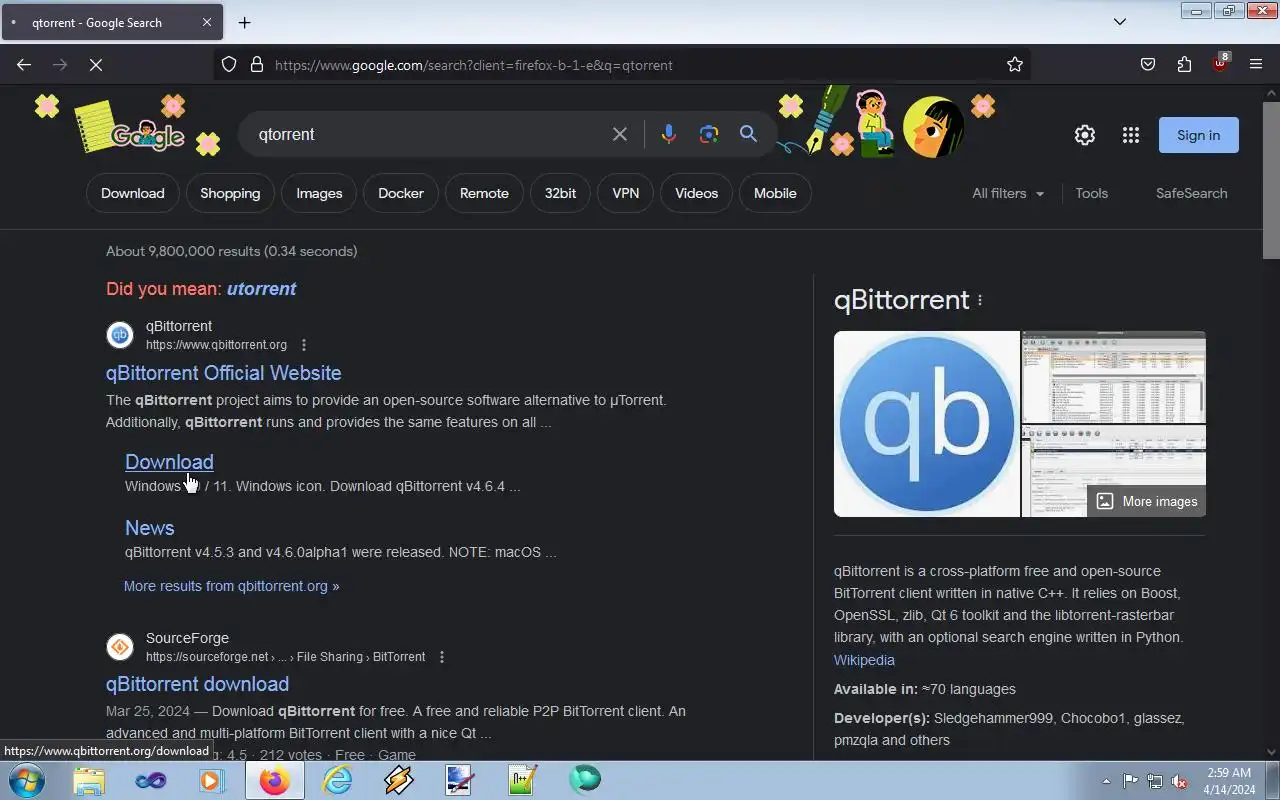This screenshot has height=800, width=1280.
Task: Open the taskbar clock and date
Action: (x=1229, y=781)
